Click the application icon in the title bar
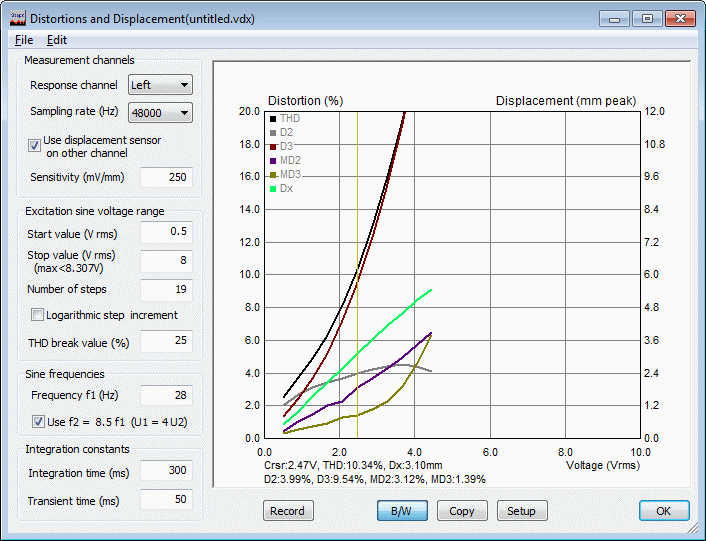 pyautogui.click(x=16, y=18)
